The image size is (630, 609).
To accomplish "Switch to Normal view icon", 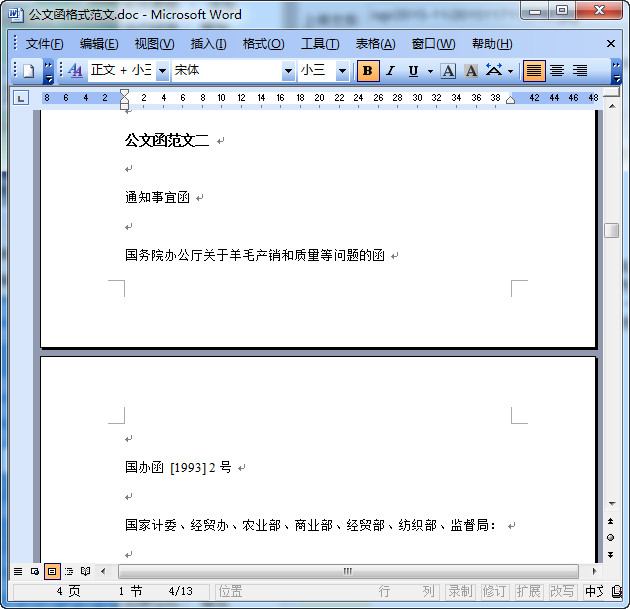I will 18,571.
